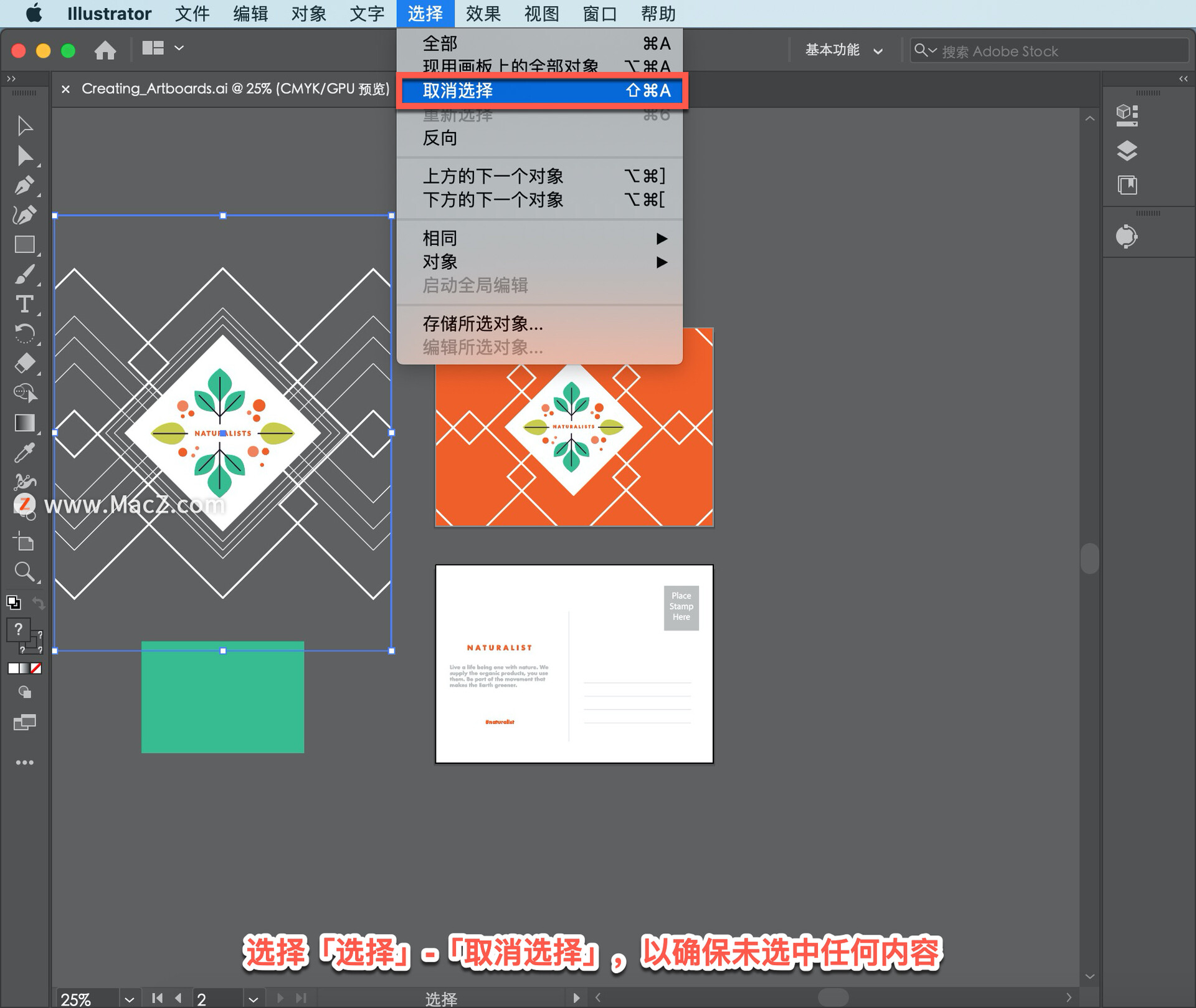Click horizontal scrollbar thumb

pyautogui.click(x=833, y=997)
